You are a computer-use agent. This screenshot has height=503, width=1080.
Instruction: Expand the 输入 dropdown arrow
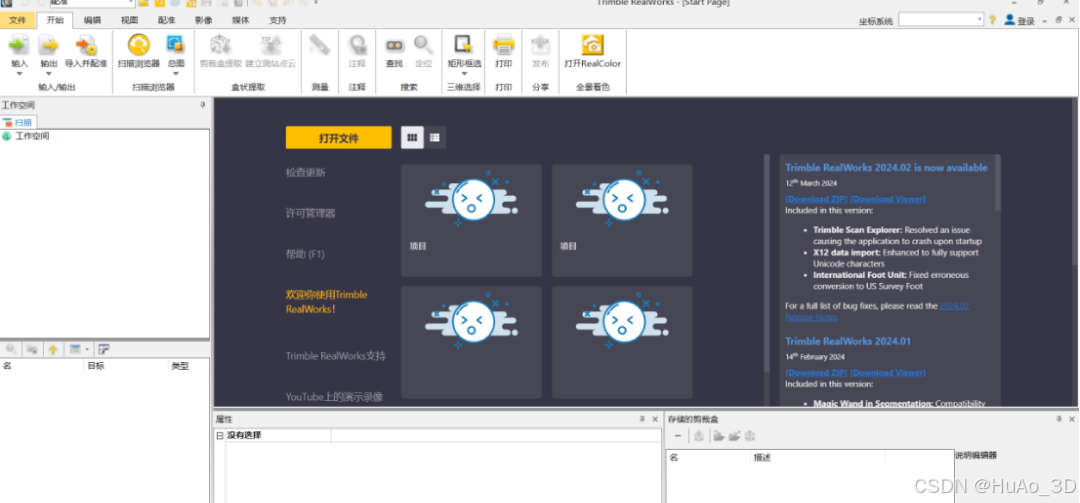coord(19,73)
